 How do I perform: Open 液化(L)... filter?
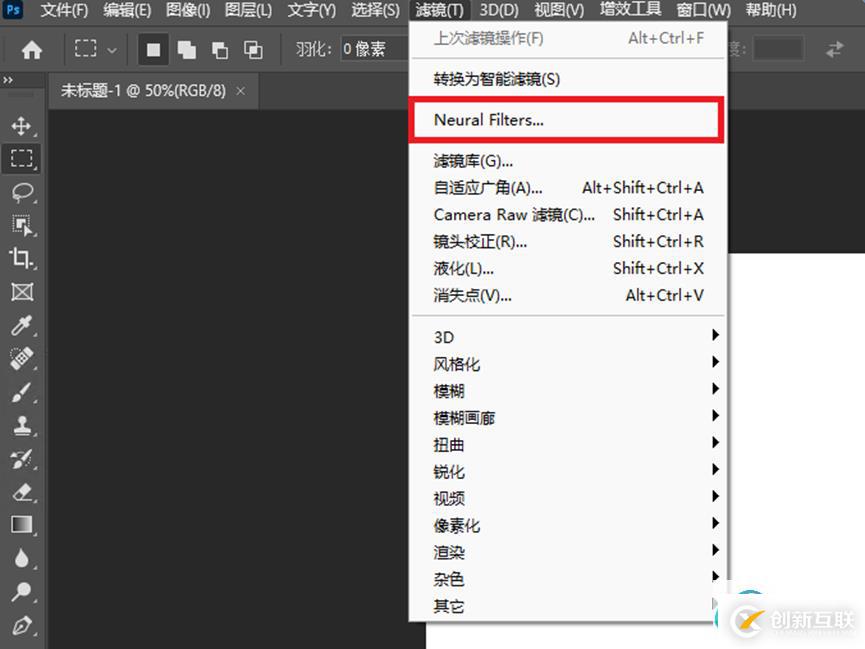[568, 268]
